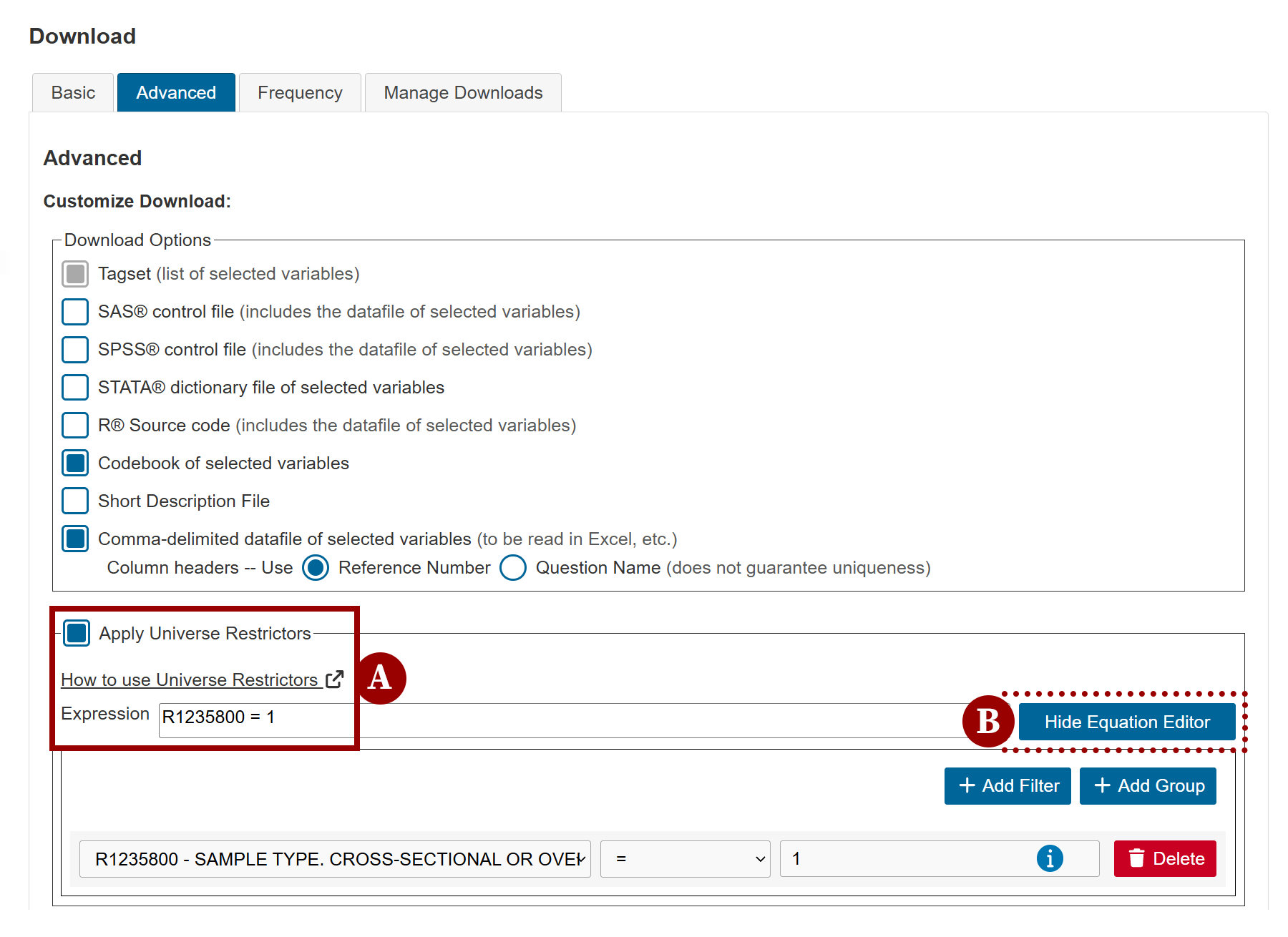Click the 'Column headers -- Use' text
The image size is (1288, 937).
tap(200, 568)
